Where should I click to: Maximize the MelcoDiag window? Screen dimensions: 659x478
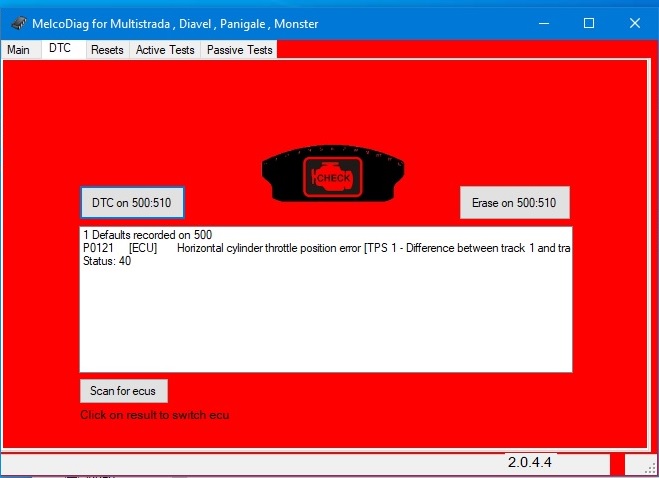(589, 22)
